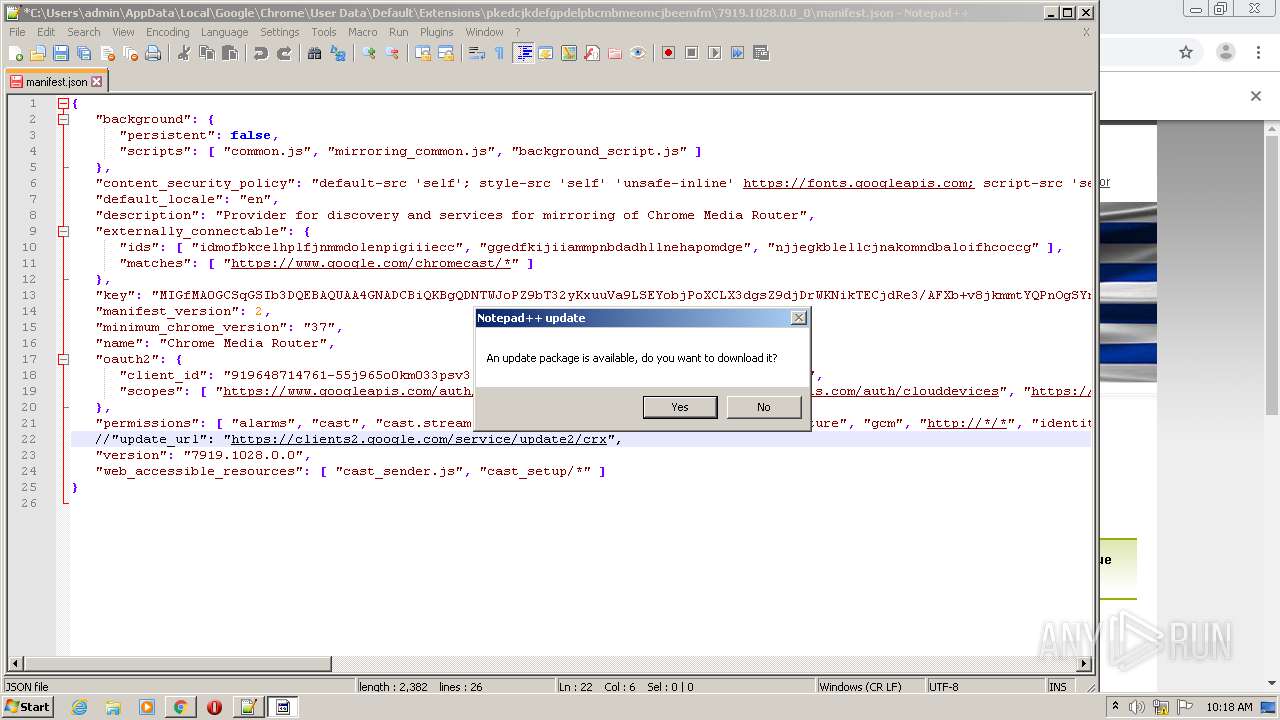This screenshot has width=1280, height=720.
Task: Click the Chrome profile avatar icon
Action: pyautogui.click(x=1225, y=52)
